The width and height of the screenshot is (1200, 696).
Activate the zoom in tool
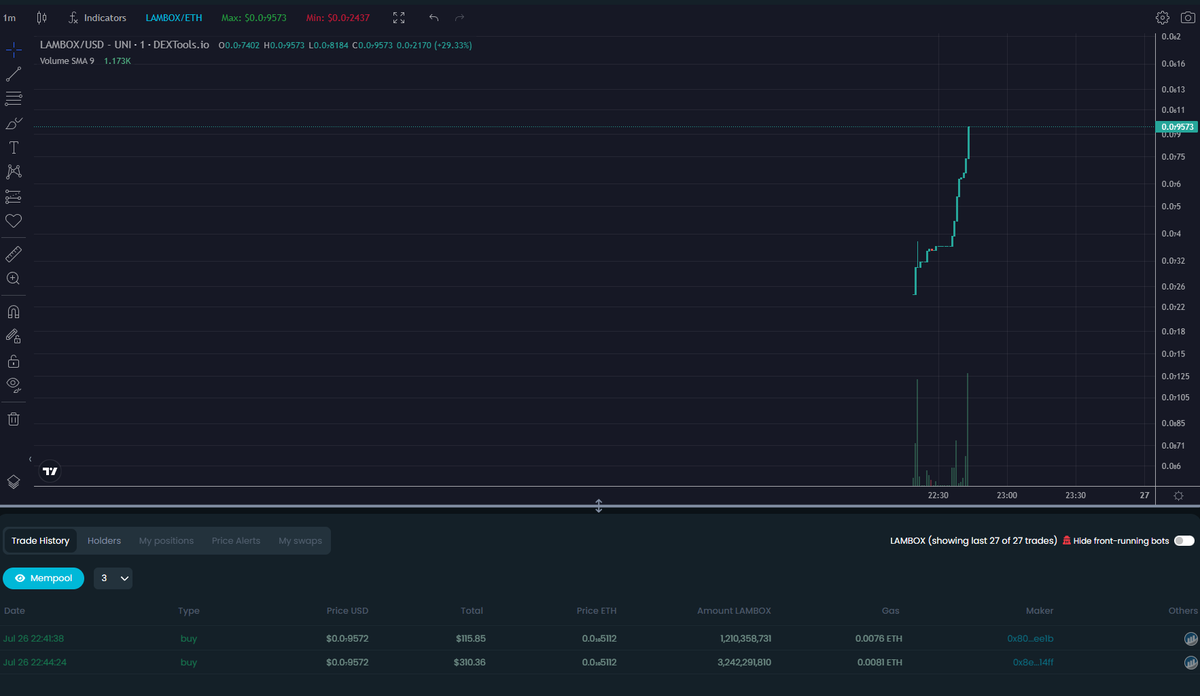[14, 279]
